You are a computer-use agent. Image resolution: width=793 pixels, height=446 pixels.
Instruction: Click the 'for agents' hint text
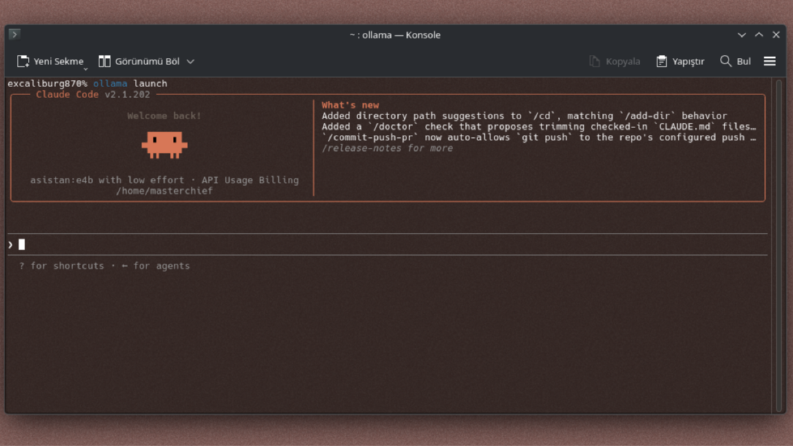pos(161,266)
